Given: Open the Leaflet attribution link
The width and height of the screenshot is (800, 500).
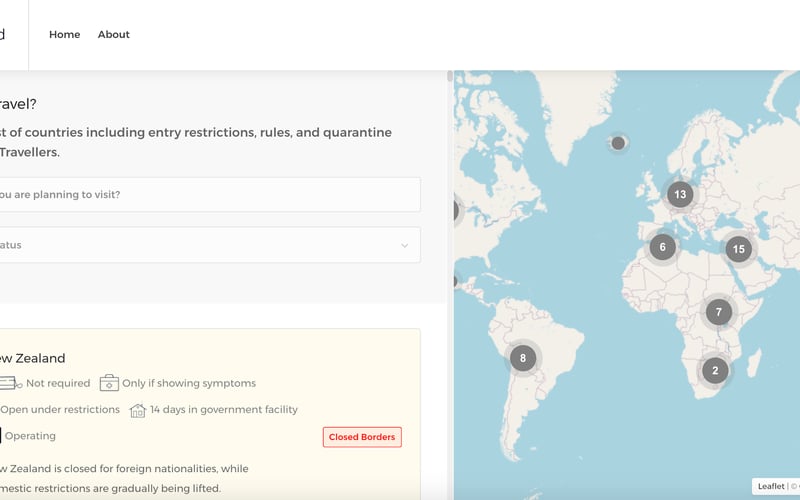Looking at the screenshot, I should [771, 486].
